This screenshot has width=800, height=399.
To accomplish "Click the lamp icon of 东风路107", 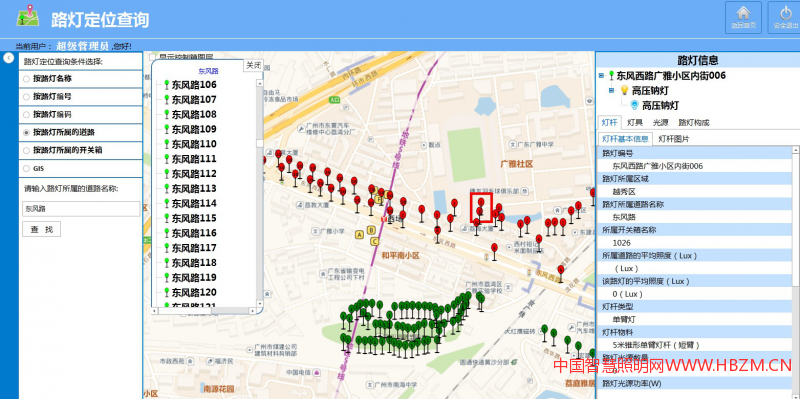I will 166,99.
